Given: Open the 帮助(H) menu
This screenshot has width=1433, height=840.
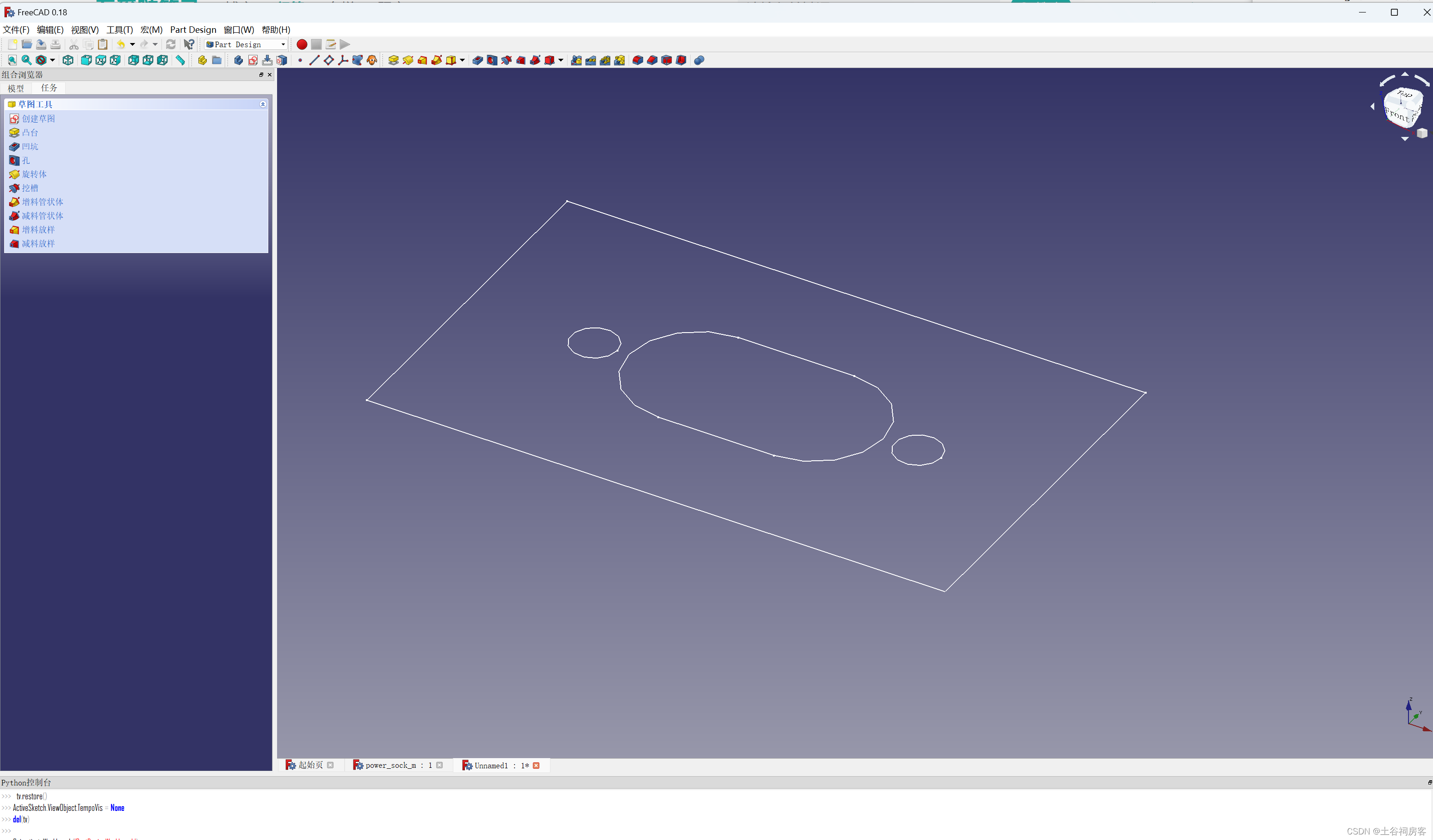Looking at the screenshot, I should click(x=276, y=30).
